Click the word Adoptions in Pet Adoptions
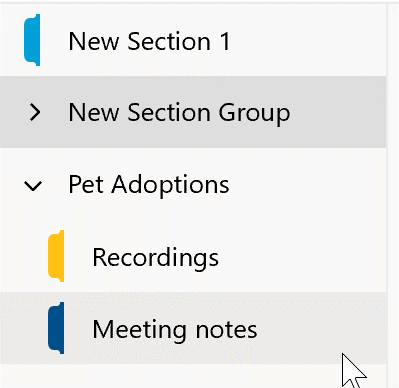399x388 pixels. click(170, 185)
